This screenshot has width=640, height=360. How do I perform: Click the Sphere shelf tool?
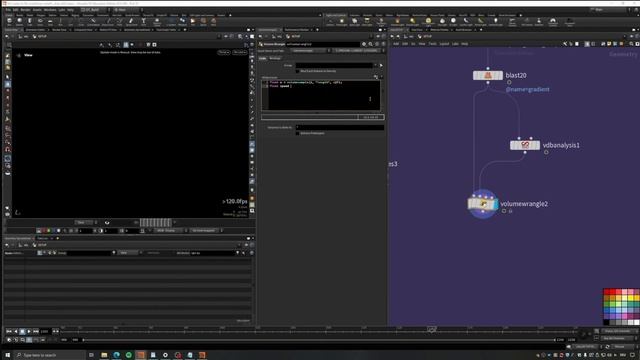tap(19, 22)
